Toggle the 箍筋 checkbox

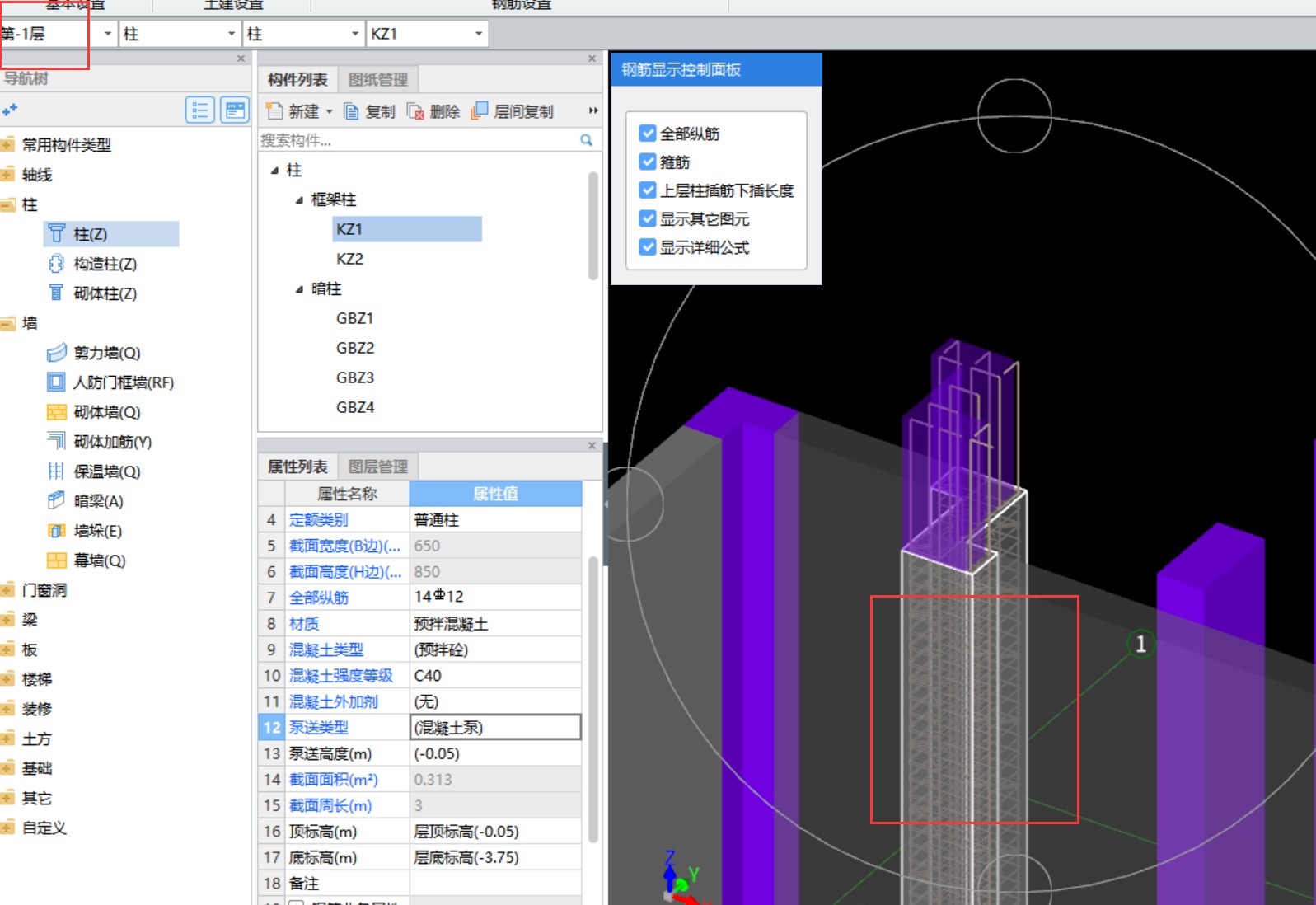648,162
